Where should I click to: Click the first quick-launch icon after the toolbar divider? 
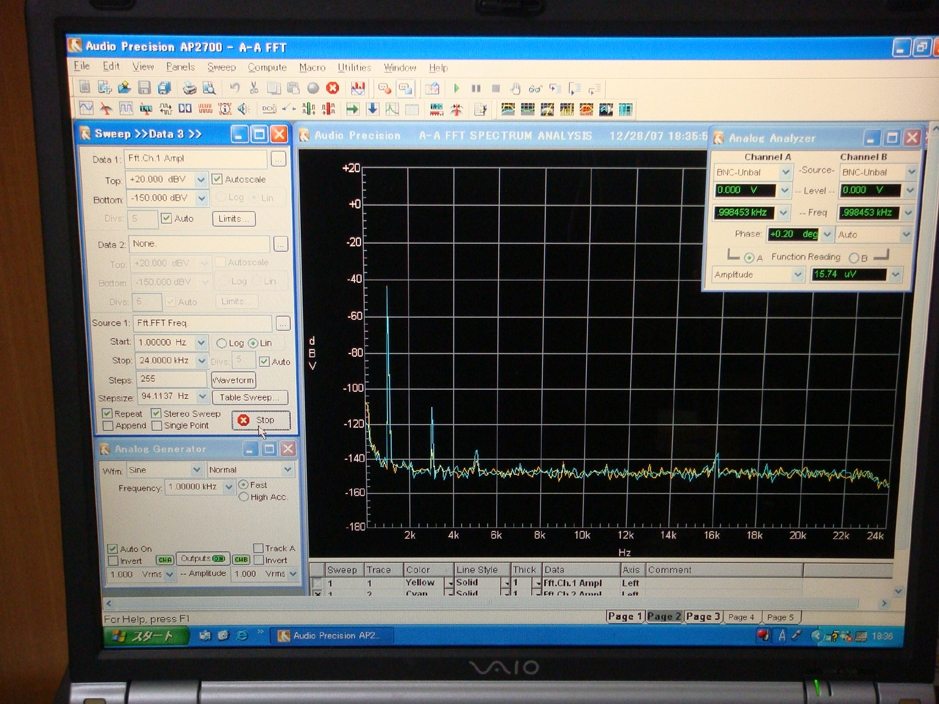tap(508, 109)
